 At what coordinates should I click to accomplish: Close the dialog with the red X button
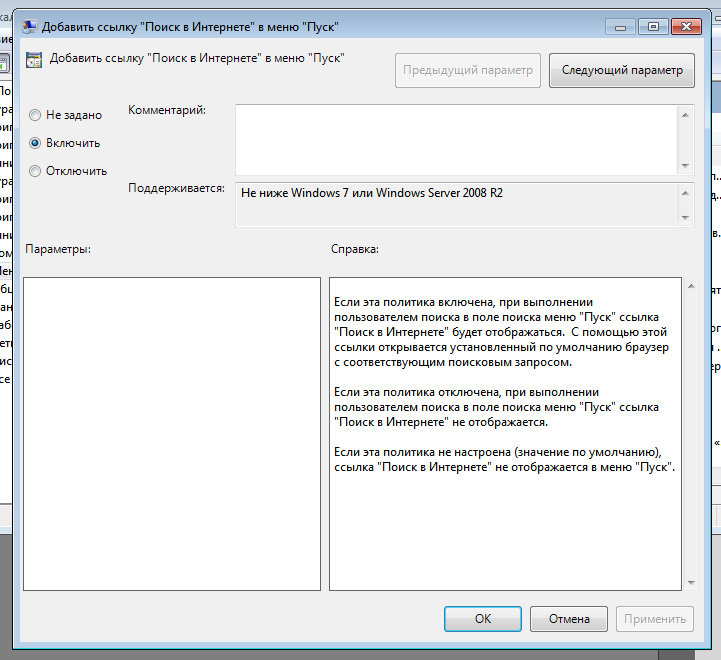coord(690,27)
